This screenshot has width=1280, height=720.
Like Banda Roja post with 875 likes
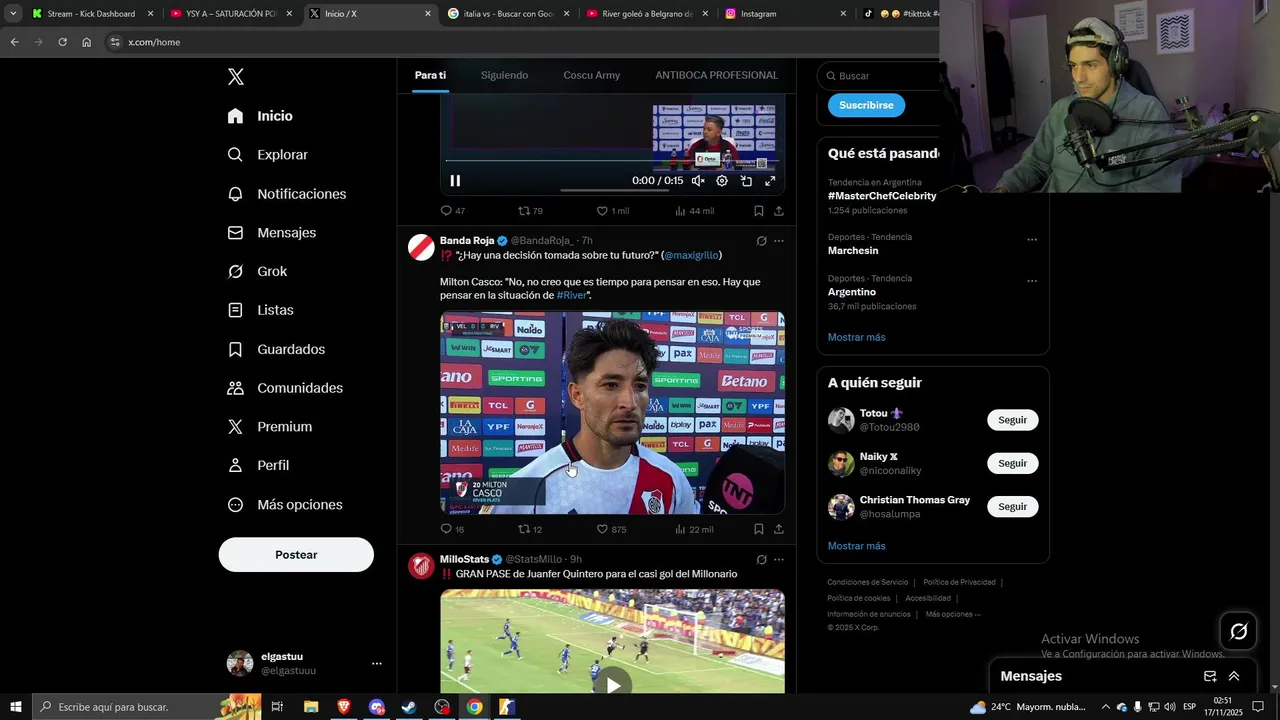point(612,529)
